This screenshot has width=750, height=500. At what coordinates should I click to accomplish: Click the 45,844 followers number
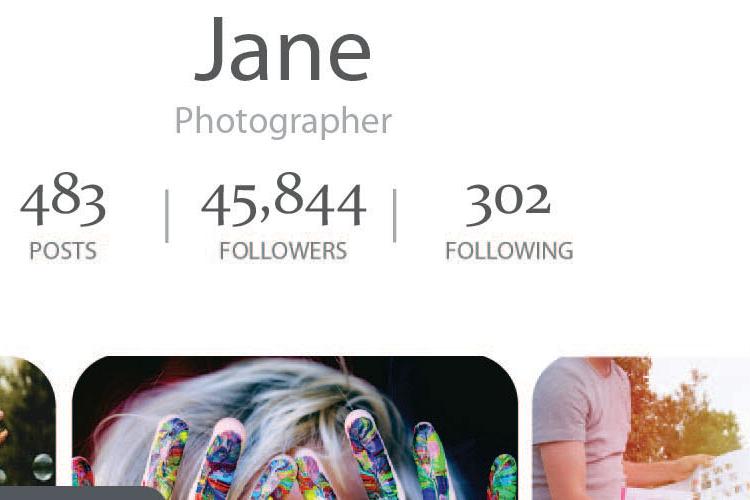tap(284, 199)
